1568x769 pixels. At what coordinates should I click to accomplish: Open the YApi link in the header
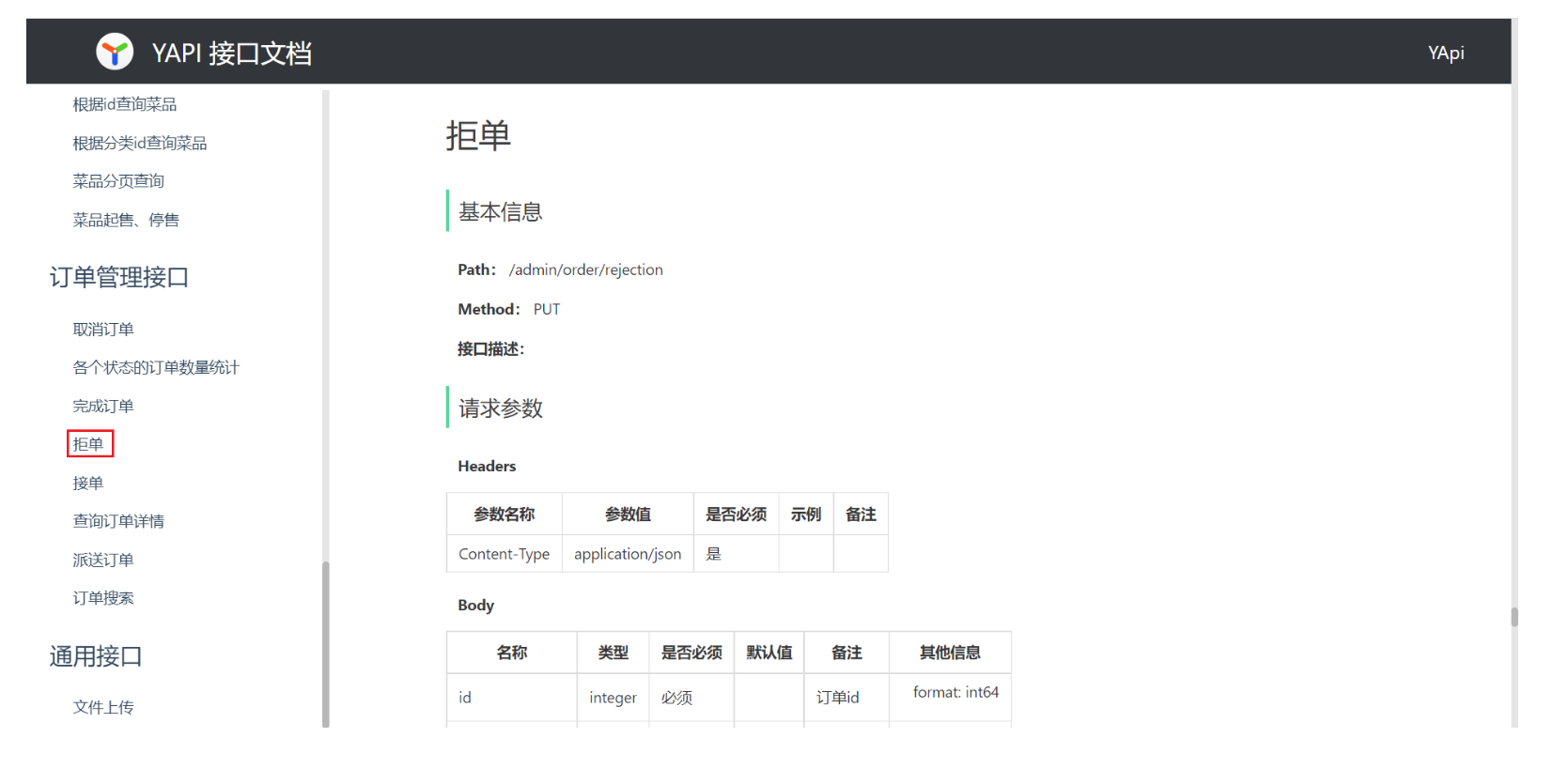[x=1446, y=53]
